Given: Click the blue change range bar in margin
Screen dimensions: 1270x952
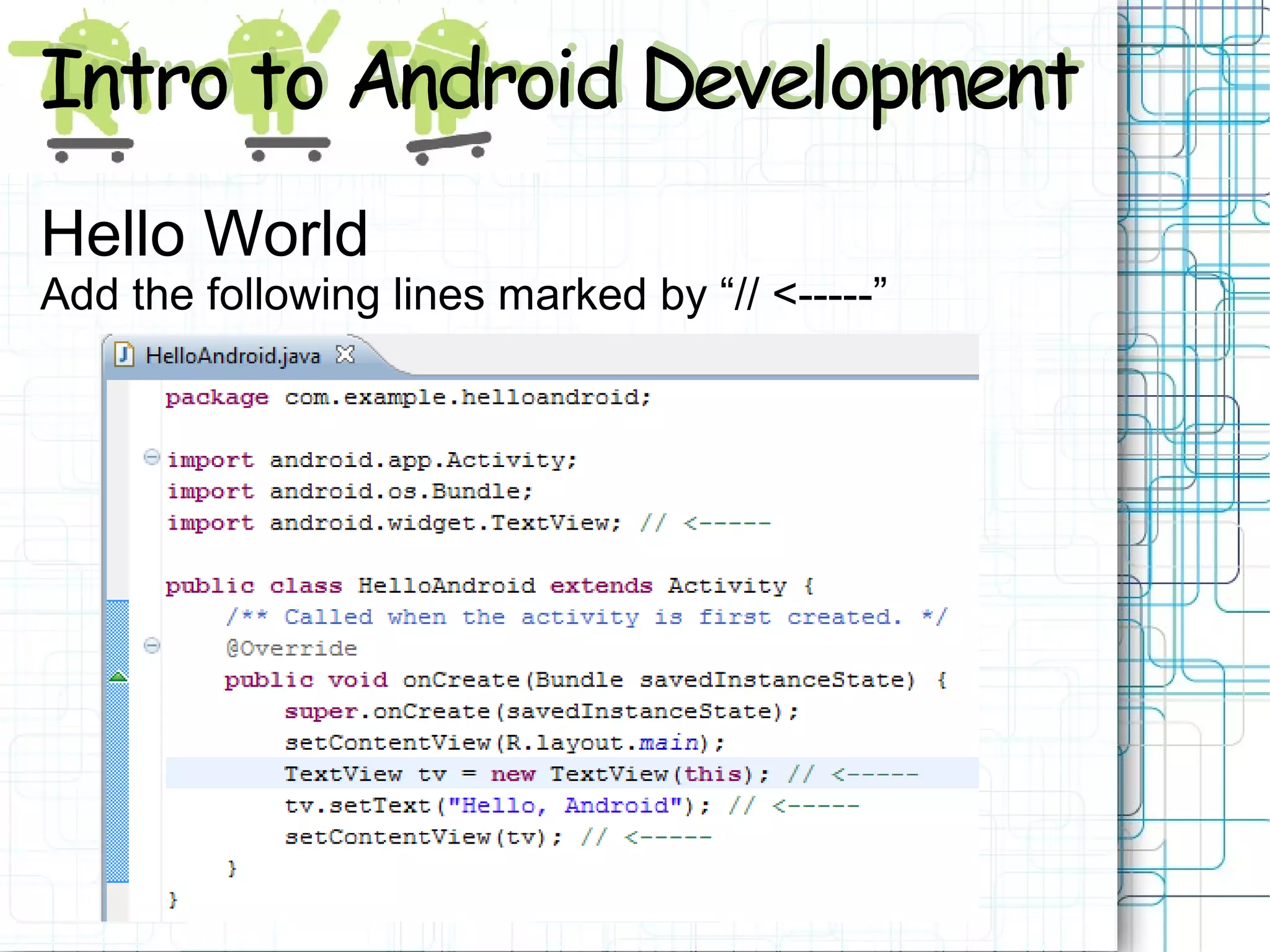Looking at the screenshot, I should click(118, 741).
